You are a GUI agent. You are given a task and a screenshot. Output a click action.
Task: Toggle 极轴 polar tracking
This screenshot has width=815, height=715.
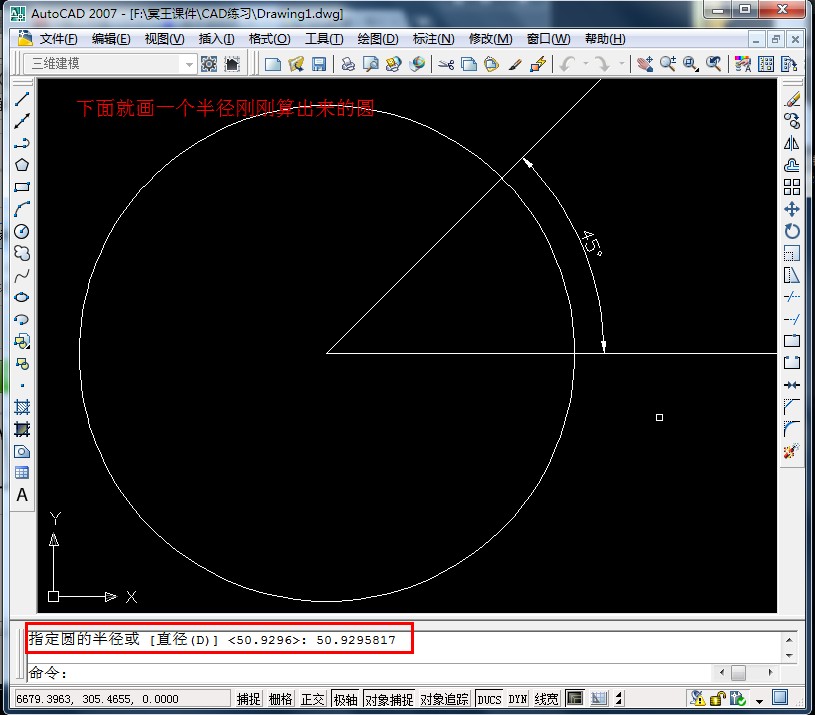[346, 699]
